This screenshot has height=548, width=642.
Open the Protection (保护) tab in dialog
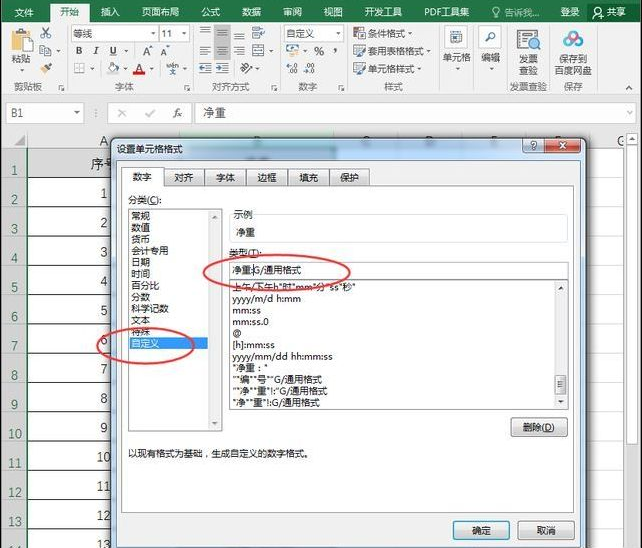[x=349, y=177]
